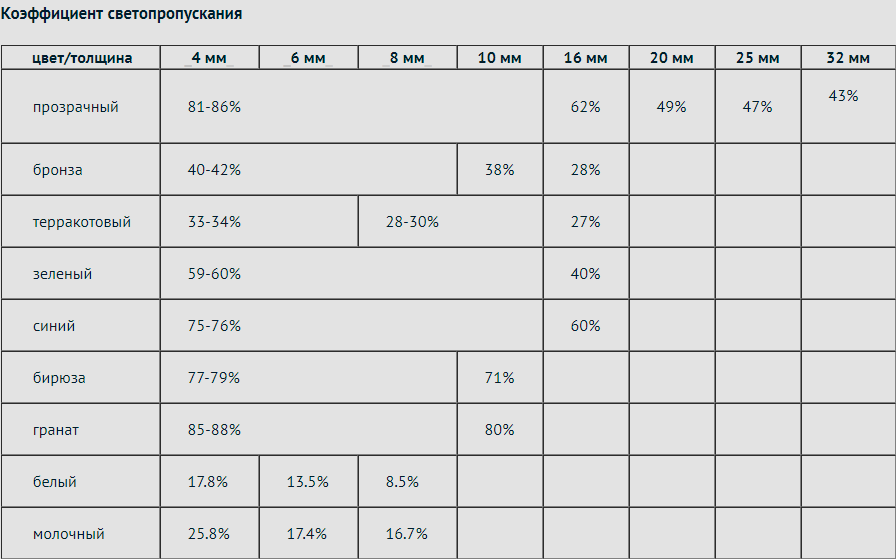Click the "цвет/толщина" header cell

tap(81, 58)
